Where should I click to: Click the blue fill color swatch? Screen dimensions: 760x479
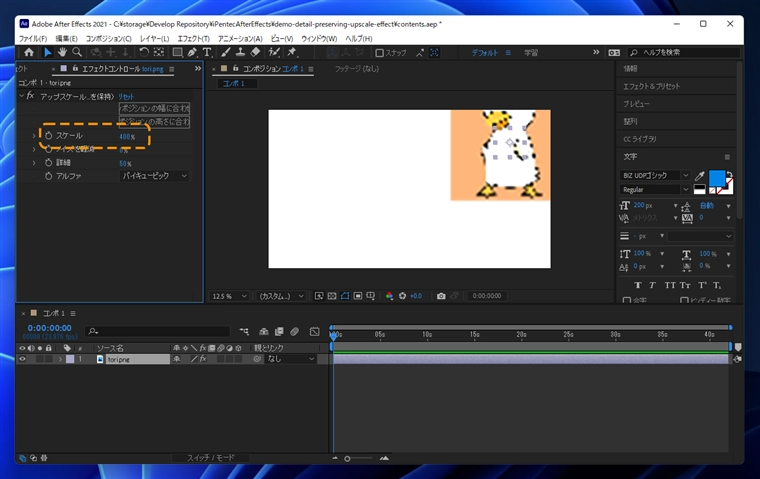pos(717,178)
